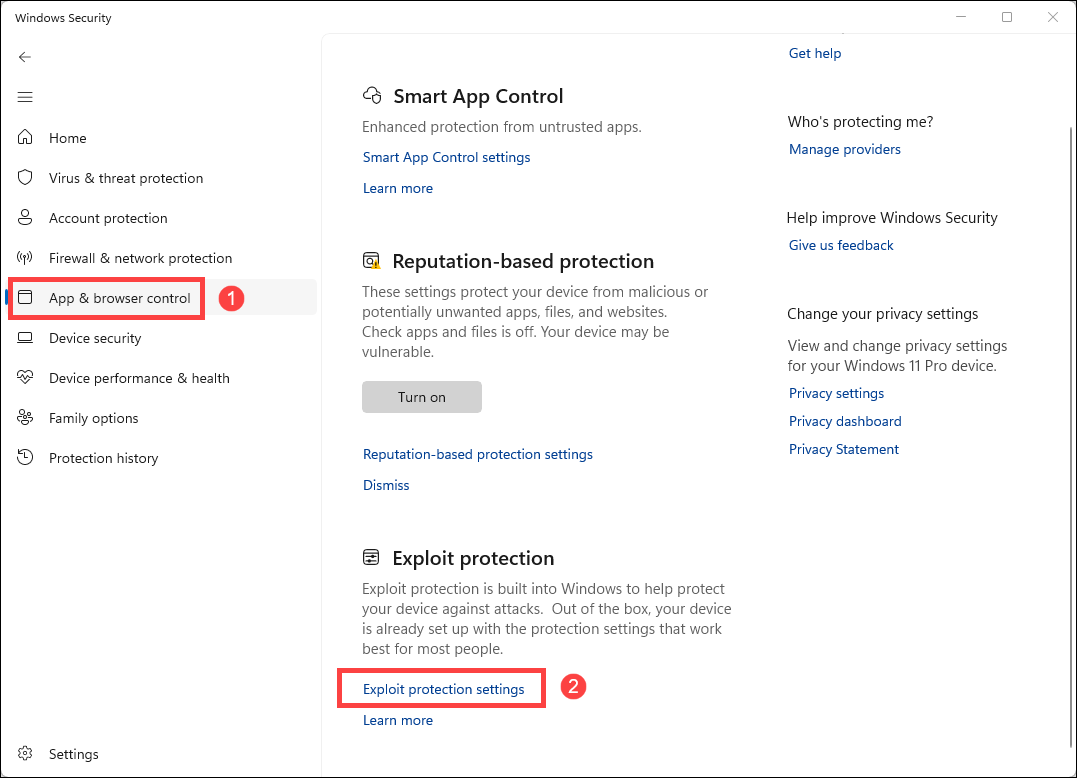This screenshot has height=778, width=1077.
Task: Open Settings via the gear icon
Action: (26, 754)
